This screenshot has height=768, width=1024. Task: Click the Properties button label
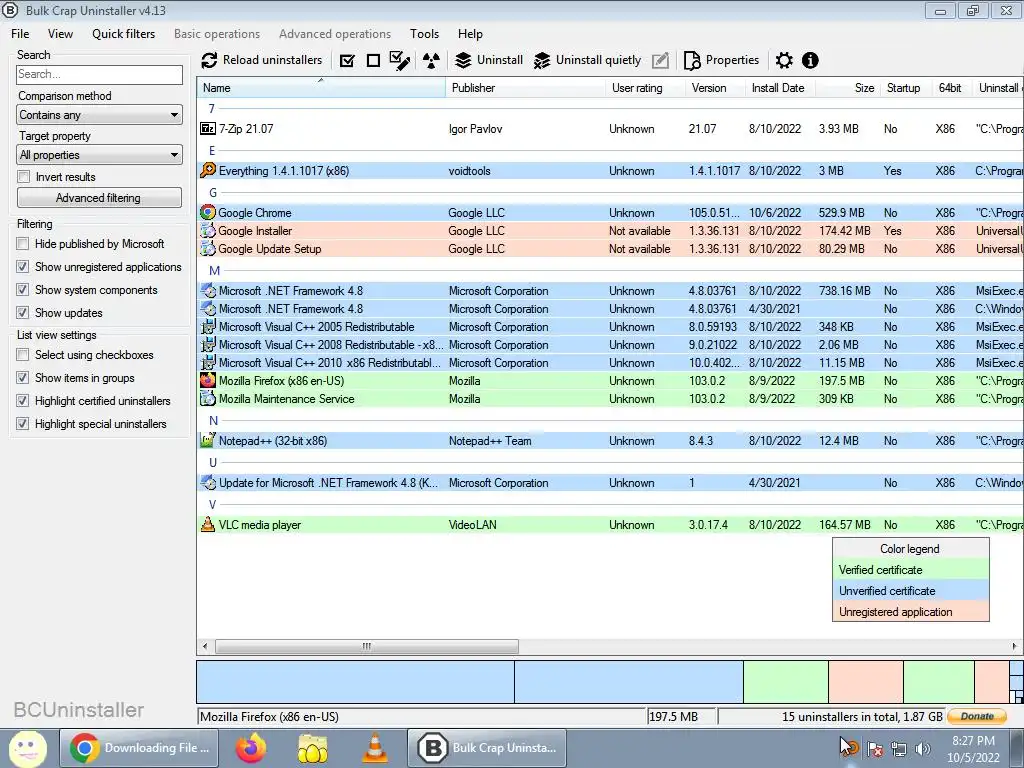pyautogui.click(x=733, y=60)
